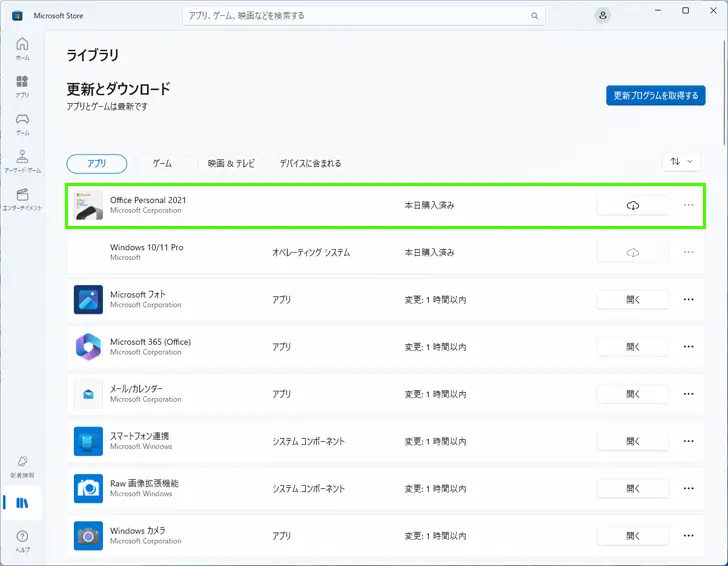Select the アプリ filter tab
The width and height of the screenshot is (728, 566).
click(x=97, y=163)
